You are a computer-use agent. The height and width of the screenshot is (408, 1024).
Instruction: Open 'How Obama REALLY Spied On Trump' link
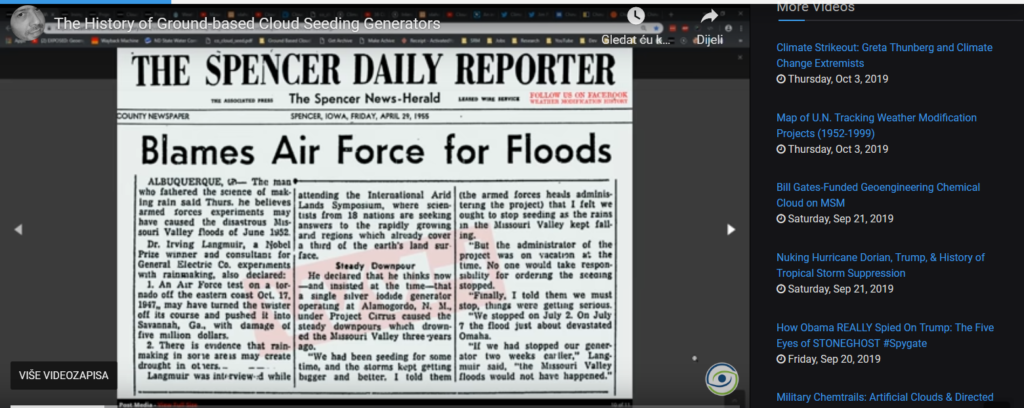(885, 336)
